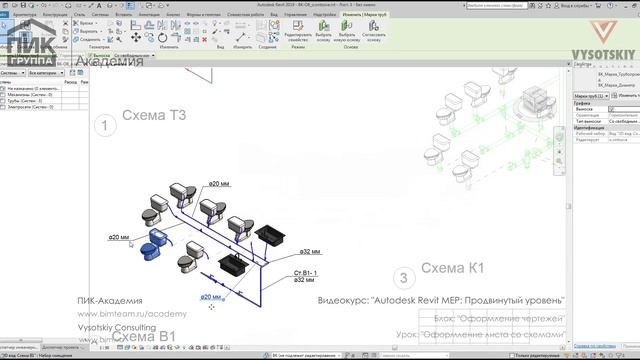Select the Rotate tool in Modify panel
The image size is (640, 360).
(162, 38)
